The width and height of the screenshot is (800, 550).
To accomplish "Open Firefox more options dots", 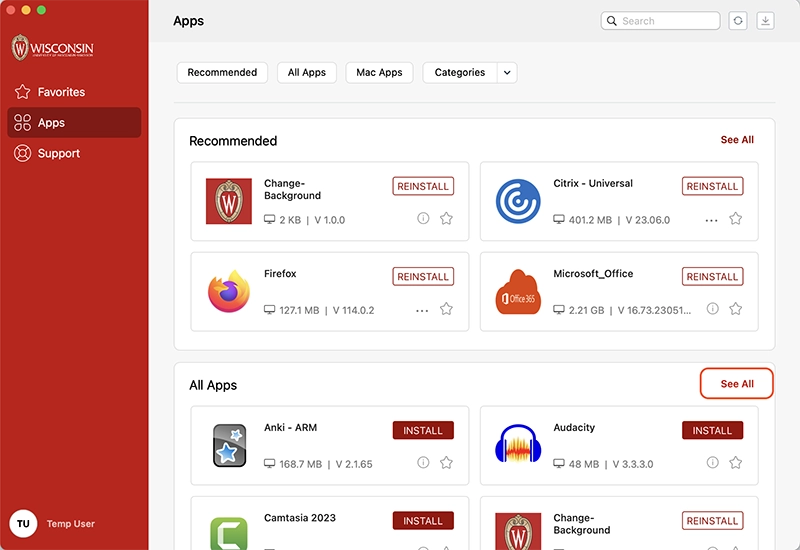I will (422, 311).
